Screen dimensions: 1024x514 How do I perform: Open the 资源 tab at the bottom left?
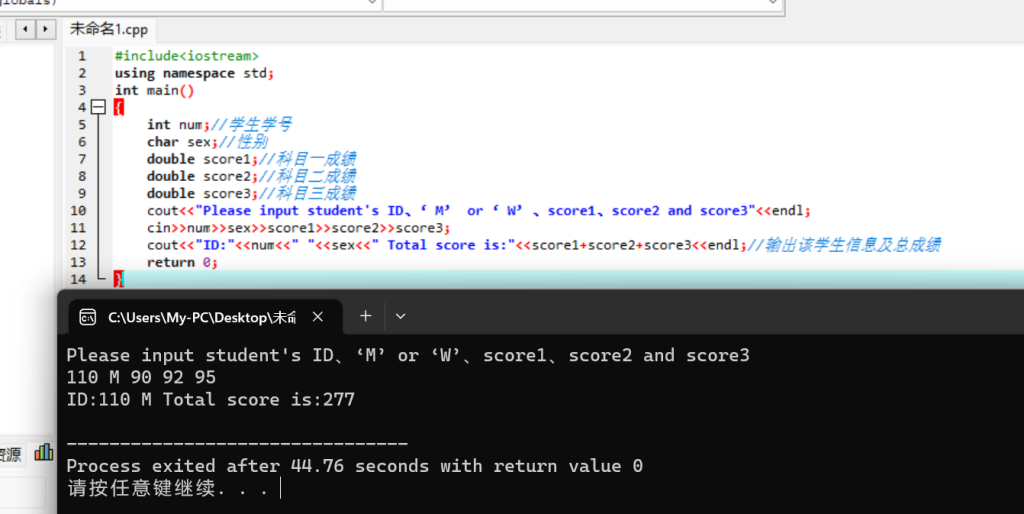tap(10, 455)
